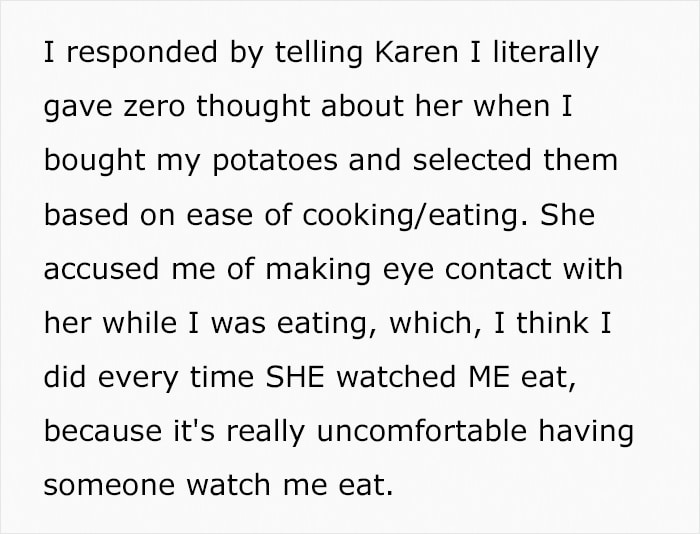Image resolution: width=700 pixels, height=534 pixels.
Task: Click the word "because" in the text
Action: [x=103, y=431]
